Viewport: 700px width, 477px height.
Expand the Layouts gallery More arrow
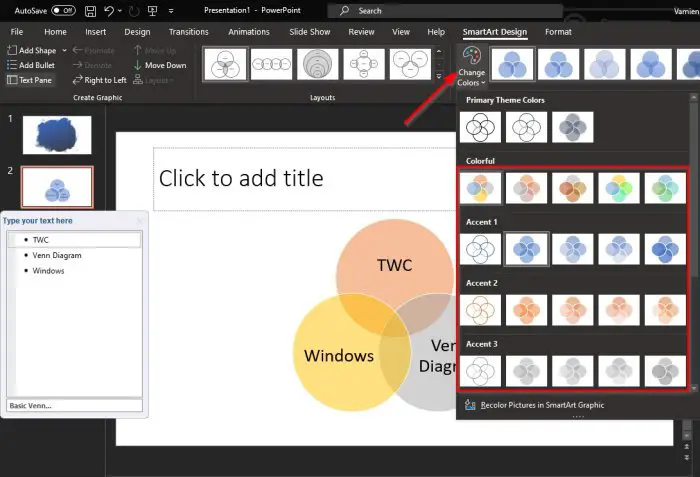[439, 76]
